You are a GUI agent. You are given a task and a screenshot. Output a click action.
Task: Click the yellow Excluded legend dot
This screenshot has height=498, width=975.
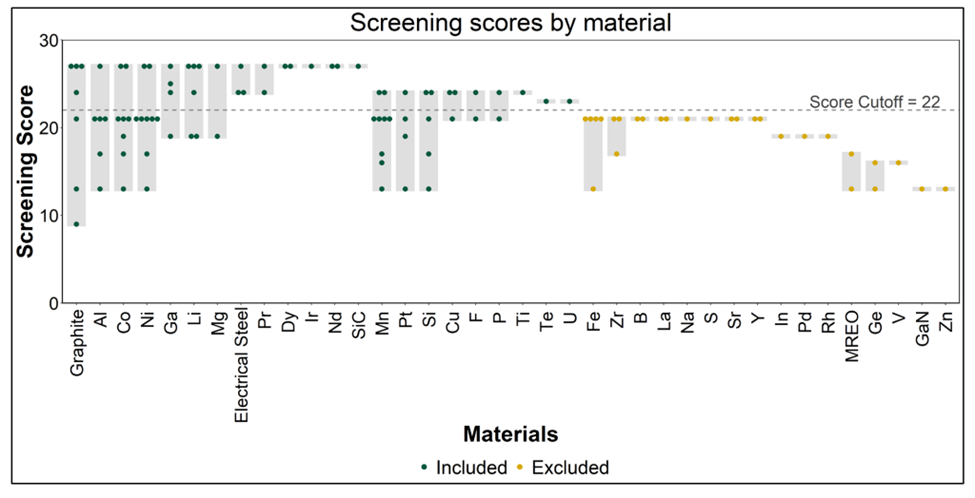pos(520,468)
